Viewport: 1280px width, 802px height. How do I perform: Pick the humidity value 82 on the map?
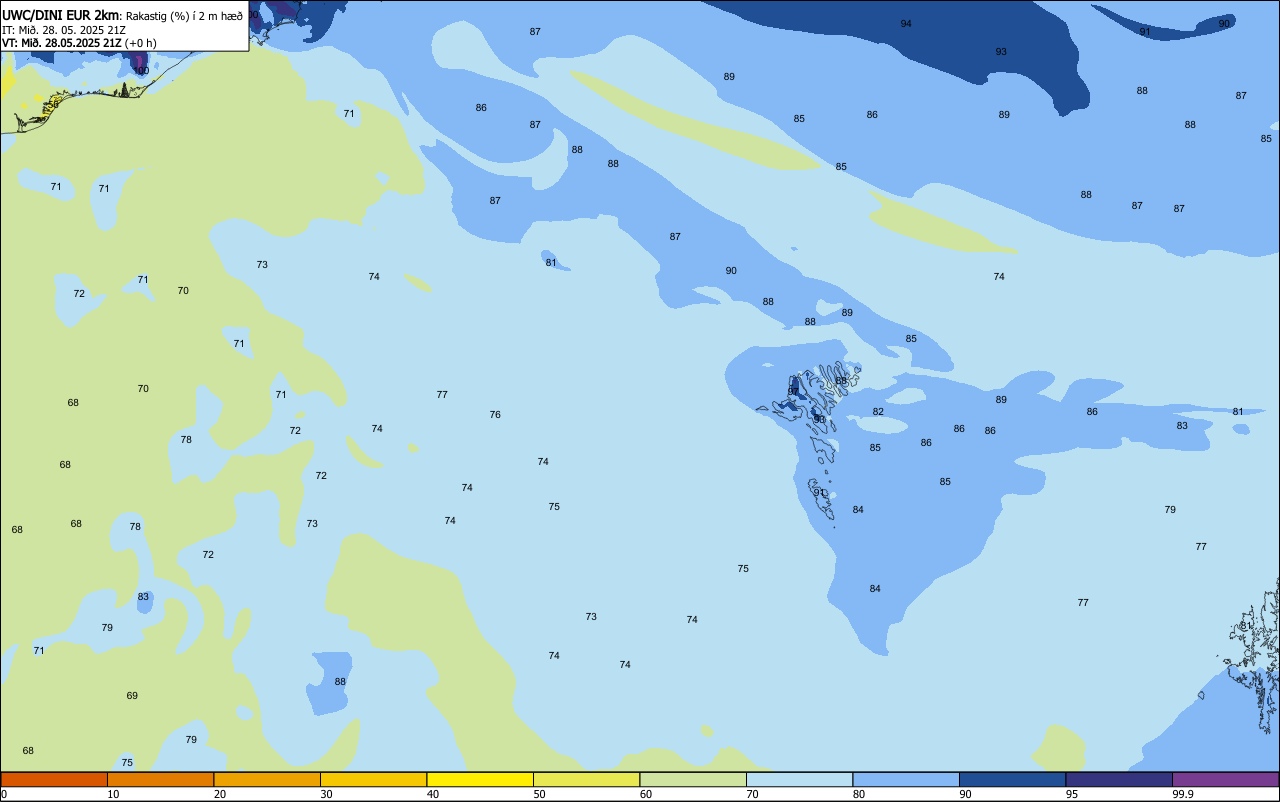click(x=878, y=411)
